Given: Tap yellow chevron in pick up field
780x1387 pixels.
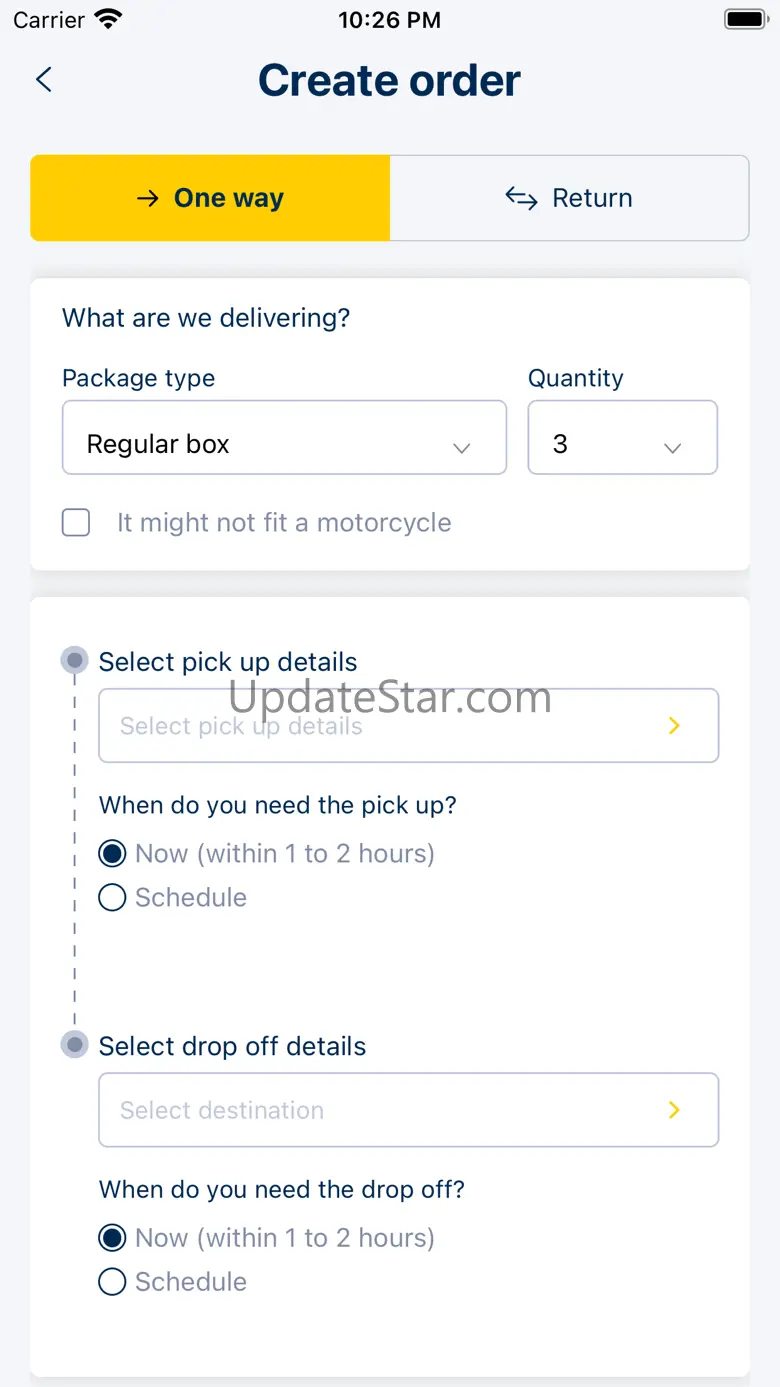Looking at the screenshot, I should [x=674, y=726].
